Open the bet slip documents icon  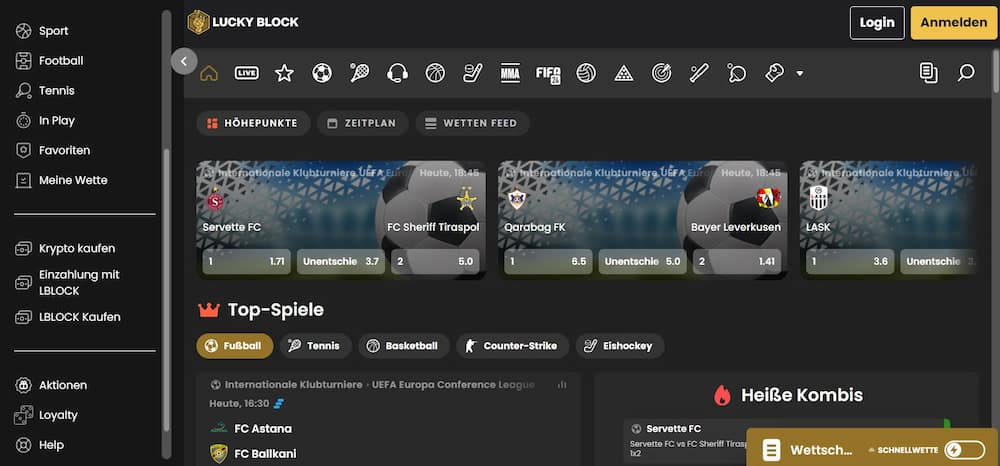tap(929, 73)
